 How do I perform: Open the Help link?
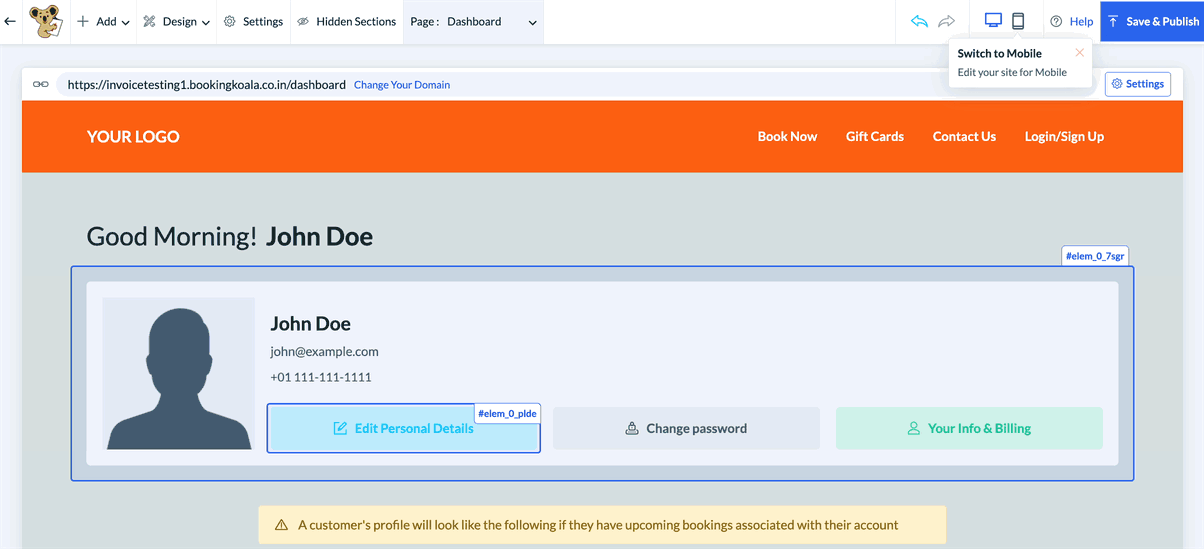pyautogui.click(x=1071, y=21)
